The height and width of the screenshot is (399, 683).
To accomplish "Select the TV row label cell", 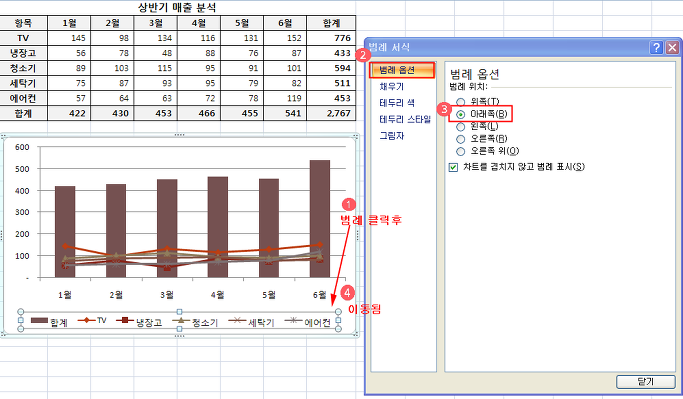I will 24,38.
